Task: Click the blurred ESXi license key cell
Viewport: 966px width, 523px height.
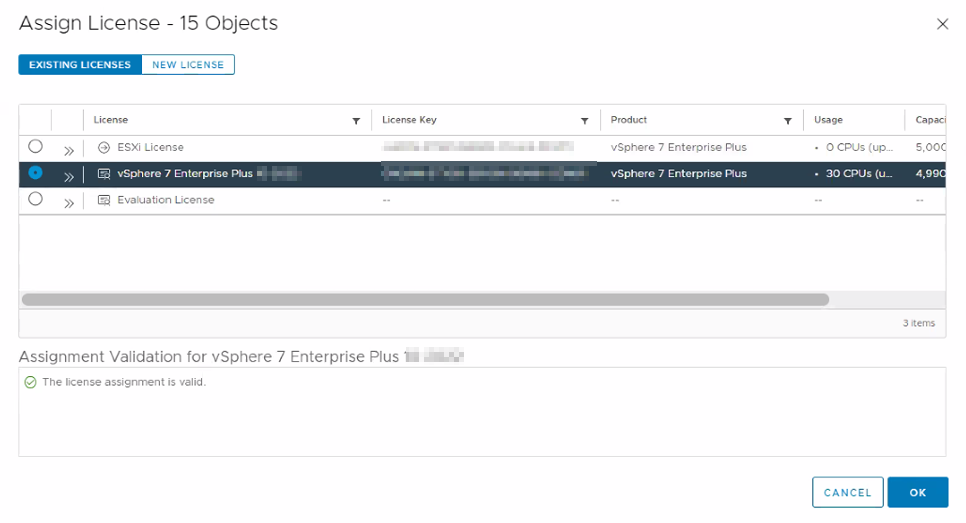Action: click(x=478, y=147)
